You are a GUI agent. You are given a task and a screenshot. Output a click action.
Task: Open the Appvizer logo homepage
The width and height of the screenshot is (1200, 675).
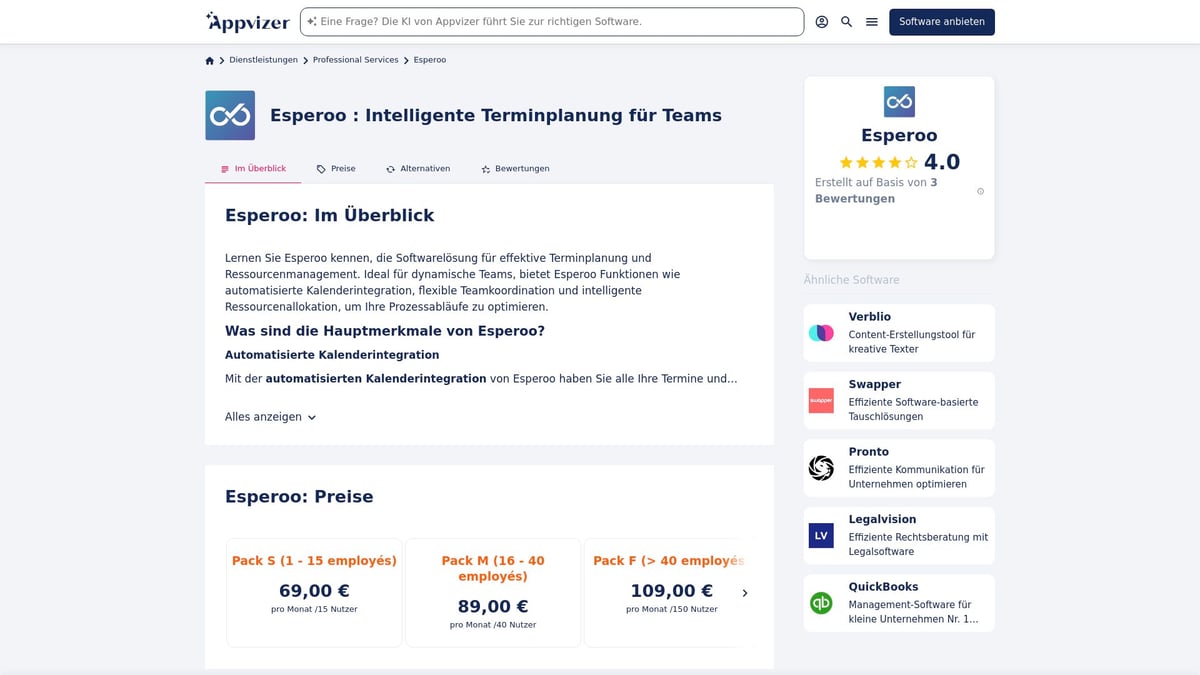[x=248, y=22]
